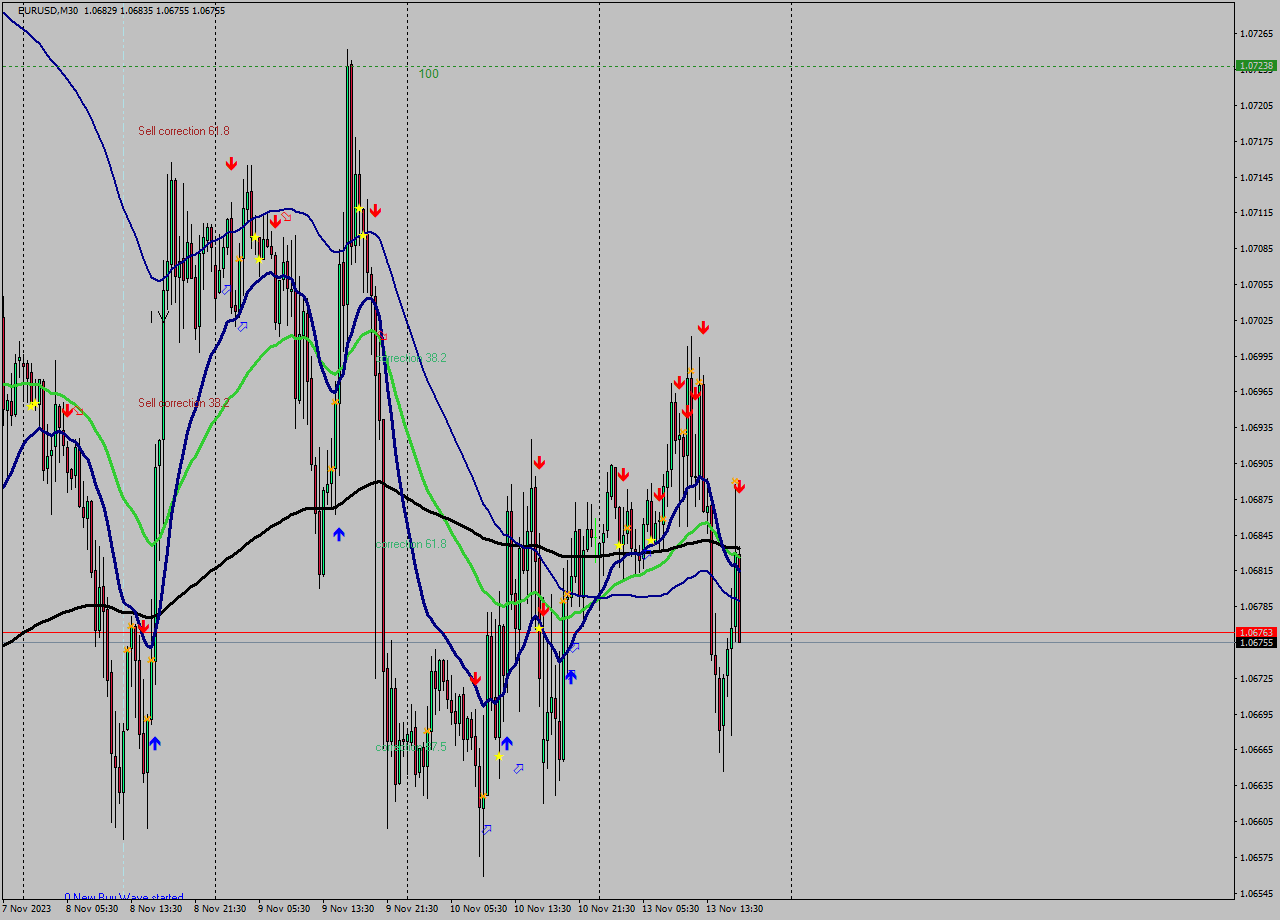Click '9 Nov 21:30' on time axis
This screenshot has width=1280, height=920.
[x=412, y=909]
